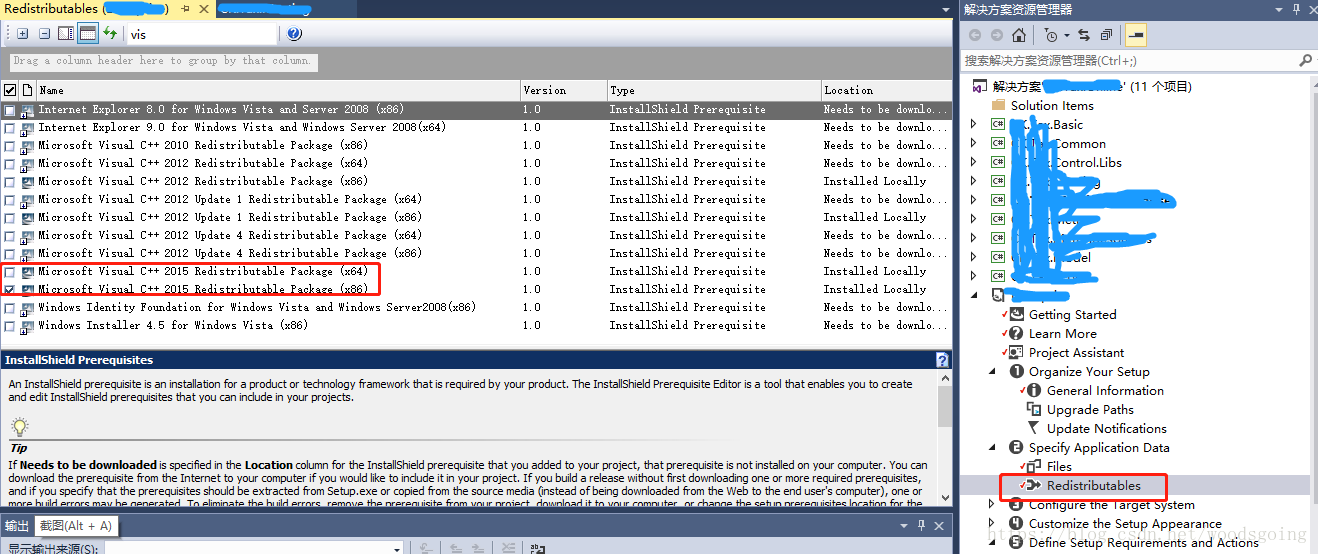
Task: Toggle the group box view icon
Action: 88,34
